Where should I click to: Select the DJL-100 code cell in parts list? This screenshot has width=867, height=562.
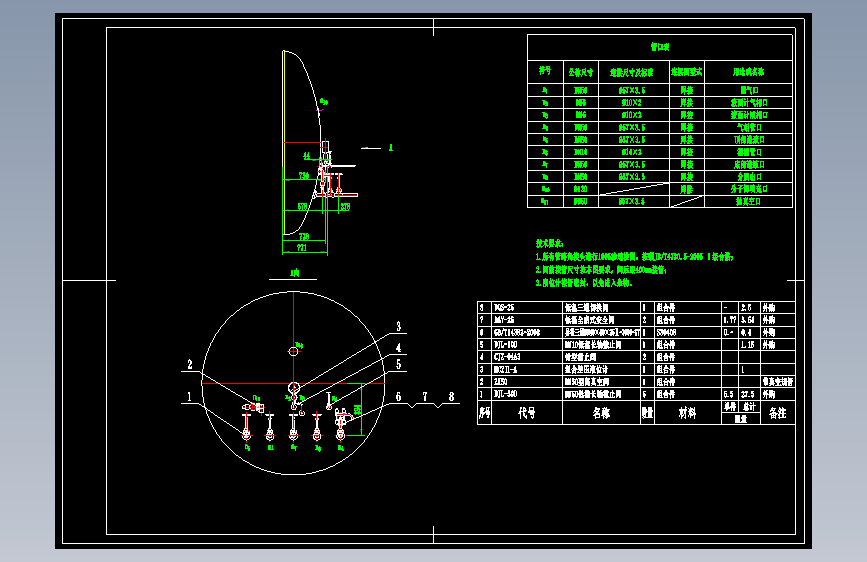[526, 345]
